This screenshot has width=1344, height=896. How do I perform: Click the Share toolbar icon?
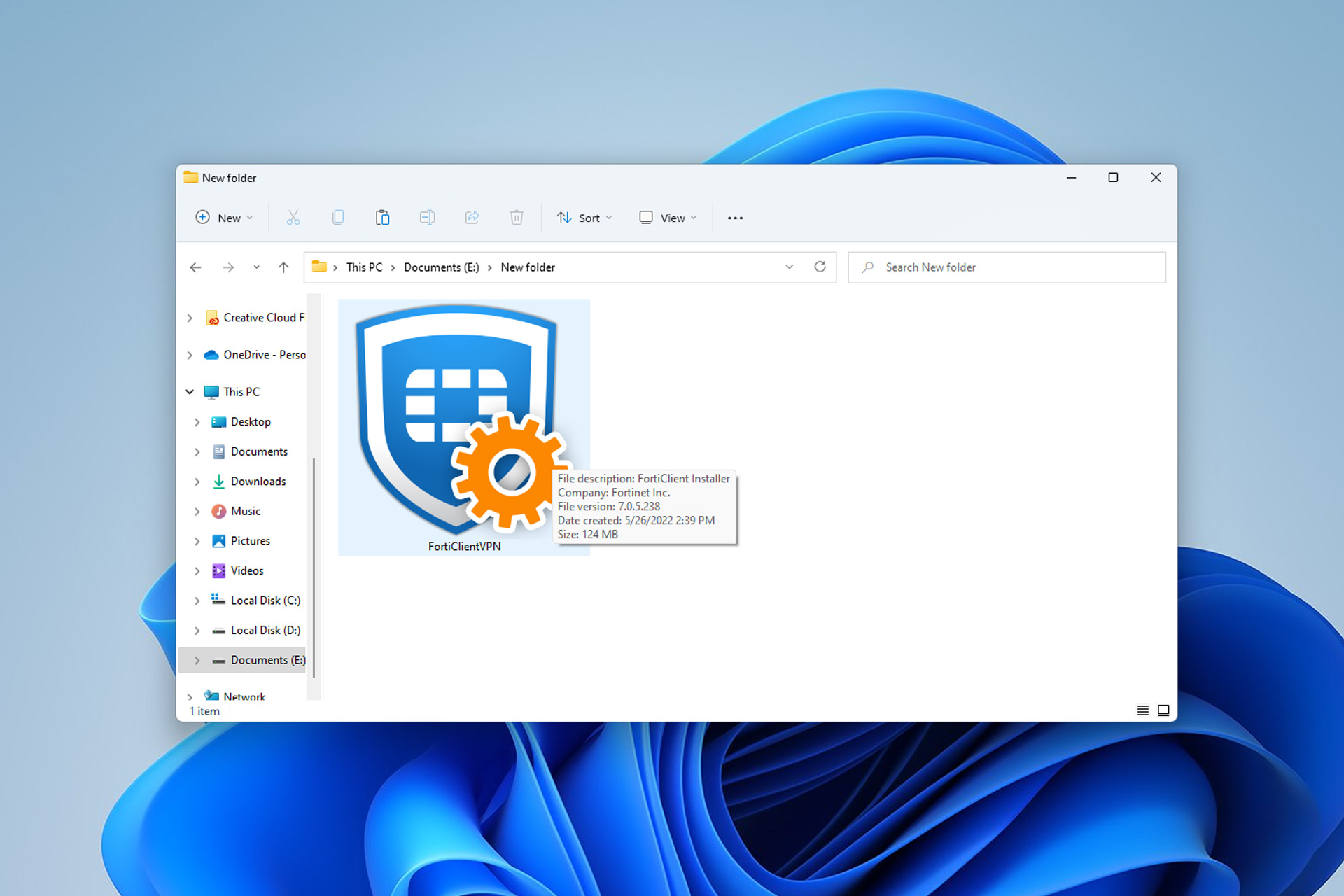coord(471,217)
